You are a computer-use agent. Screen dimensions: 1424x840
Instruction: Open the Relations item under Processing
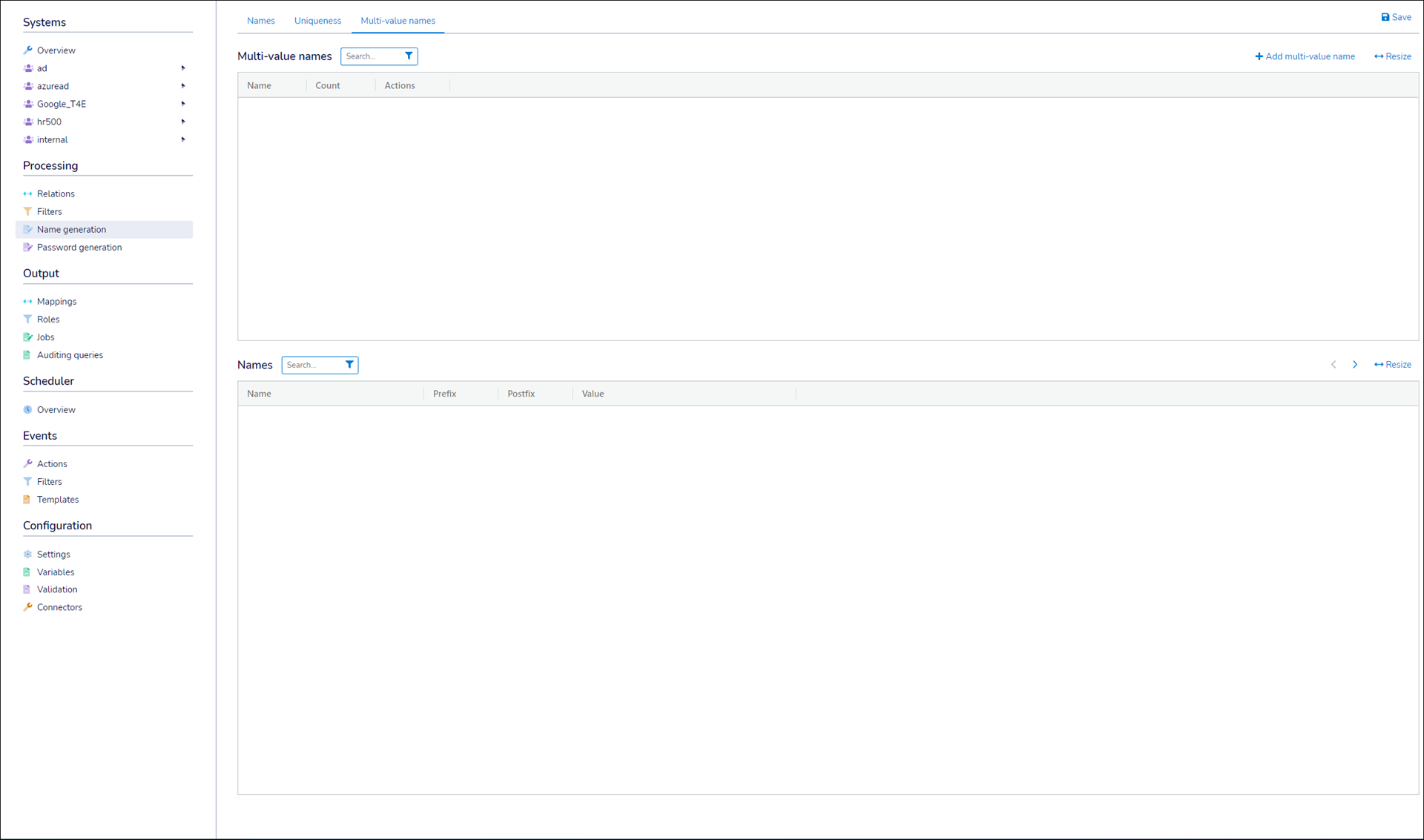pos(56,194)
